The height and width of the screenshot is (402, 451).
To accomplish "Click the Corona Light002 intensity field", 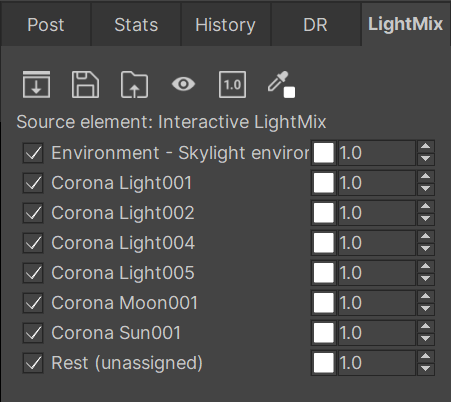I will pyautogui.click(x=377, y=213).
